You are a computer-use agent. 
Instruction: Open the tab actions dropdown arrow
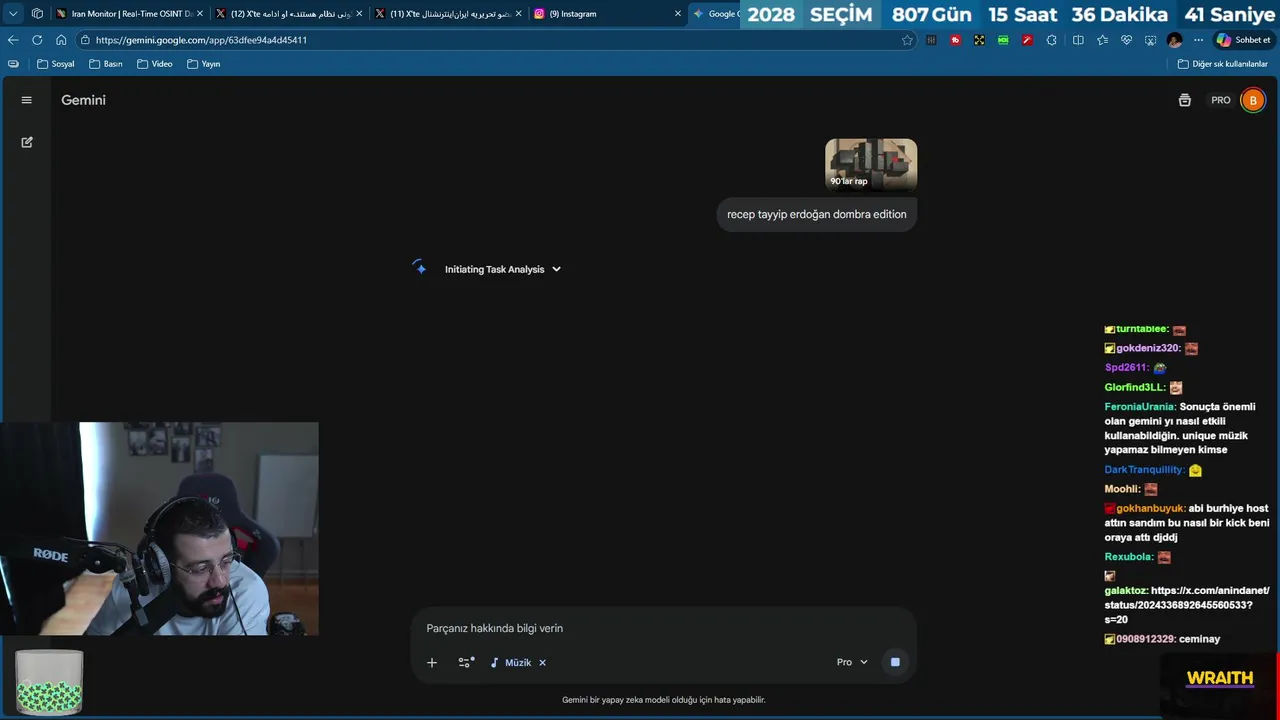(13, 14)
